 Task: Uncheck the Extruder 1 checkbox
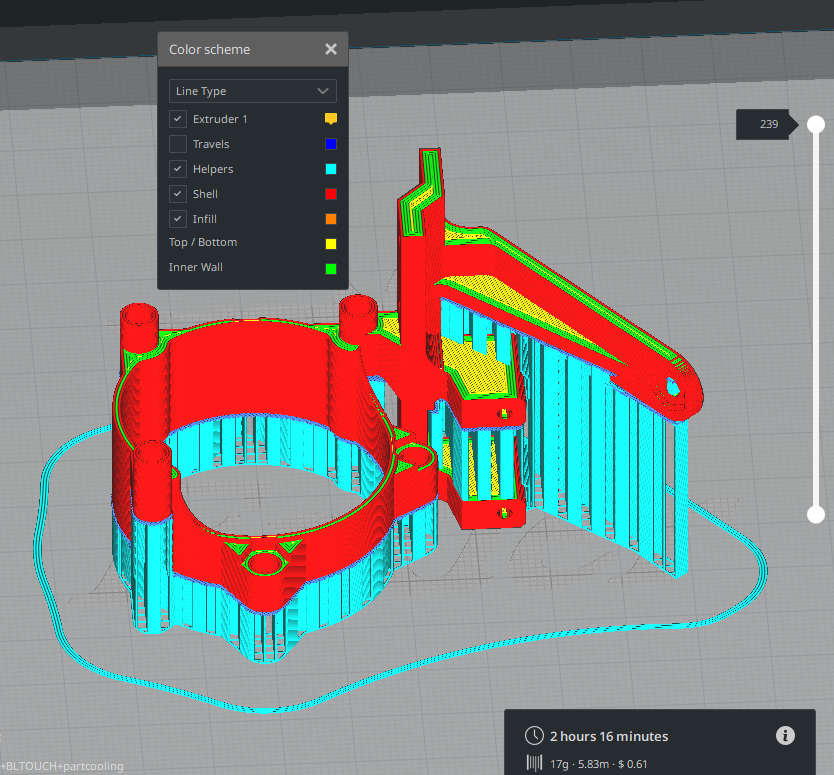coord(178,119)
